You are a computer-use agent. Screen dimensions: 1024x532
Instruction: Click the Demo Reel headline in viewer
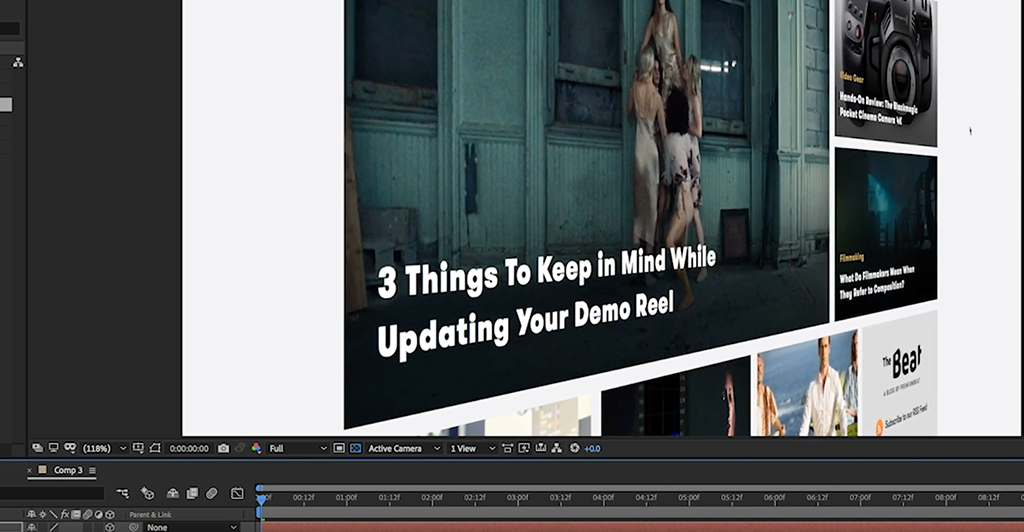[547, 301]
